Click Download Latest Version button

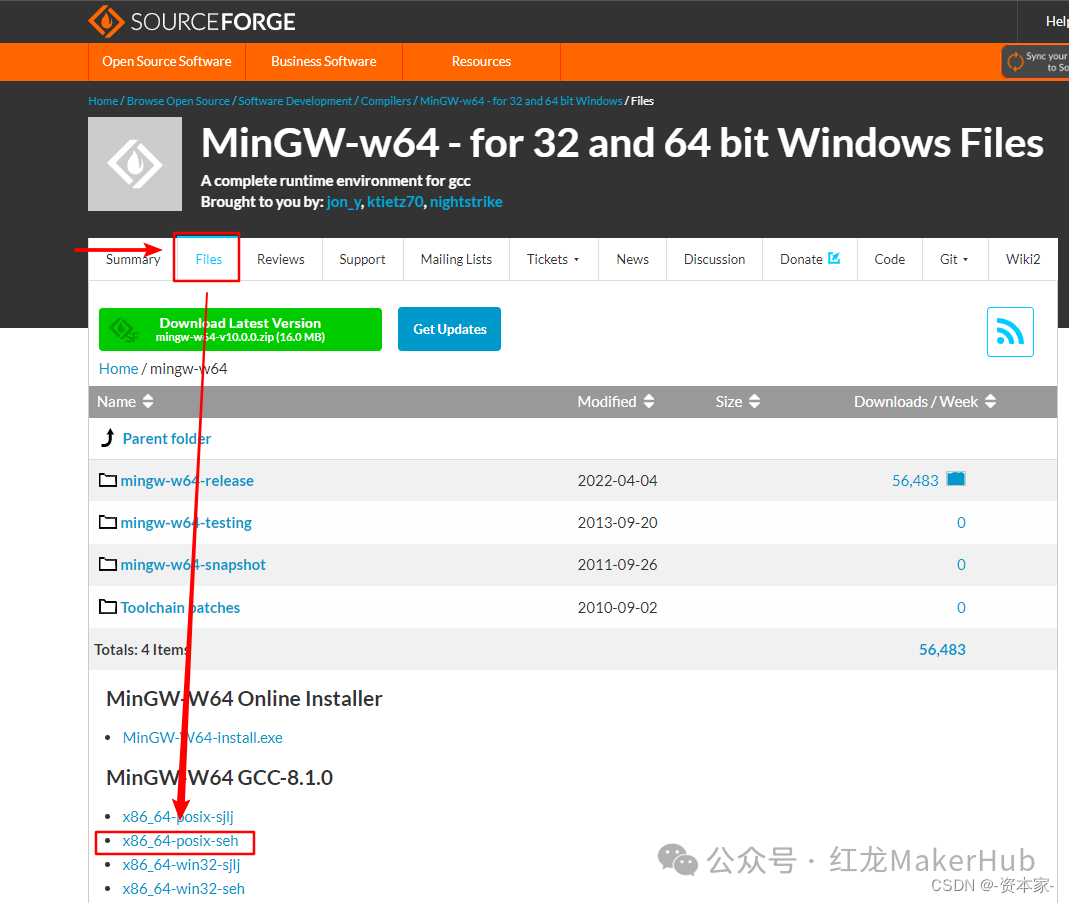240,329
